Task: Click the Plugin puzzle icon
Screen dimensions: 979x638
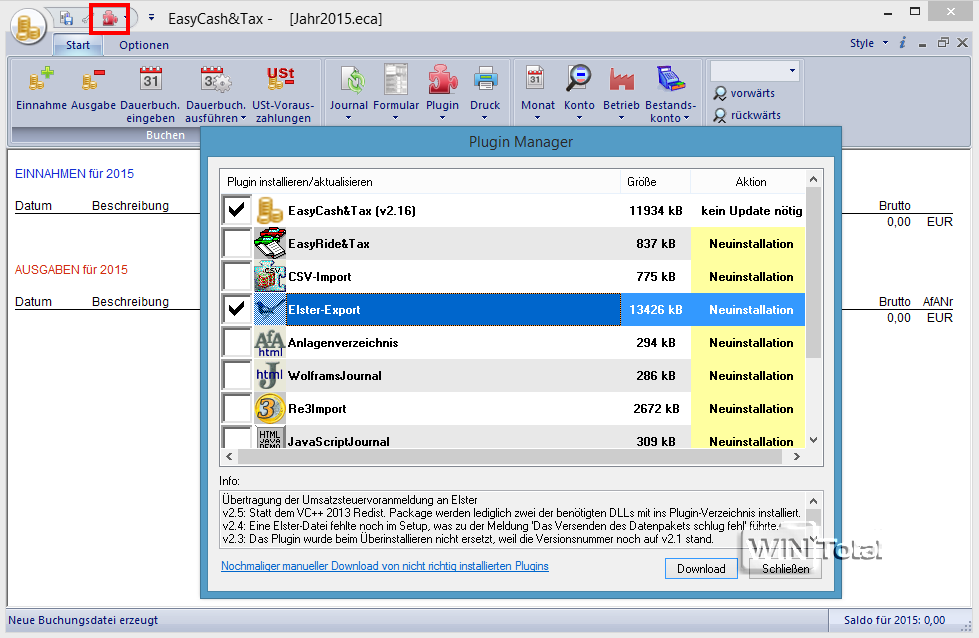Action: [x=442, y=80]
